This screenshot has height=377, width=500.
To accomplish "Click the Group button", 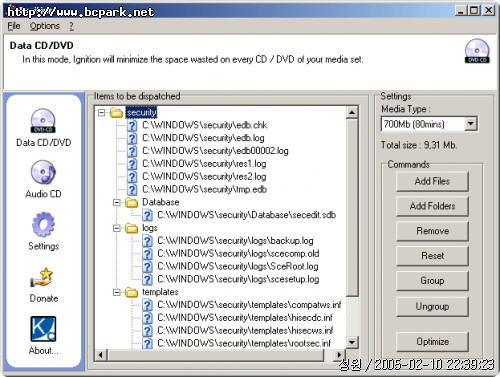I will click(432, 281).
